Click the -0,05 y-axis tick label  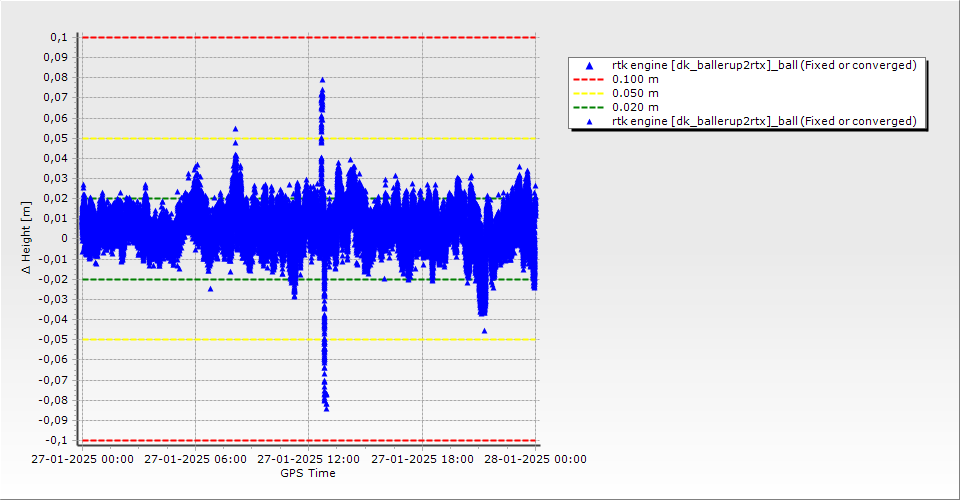pyautogui.click(x=53, y=339)
